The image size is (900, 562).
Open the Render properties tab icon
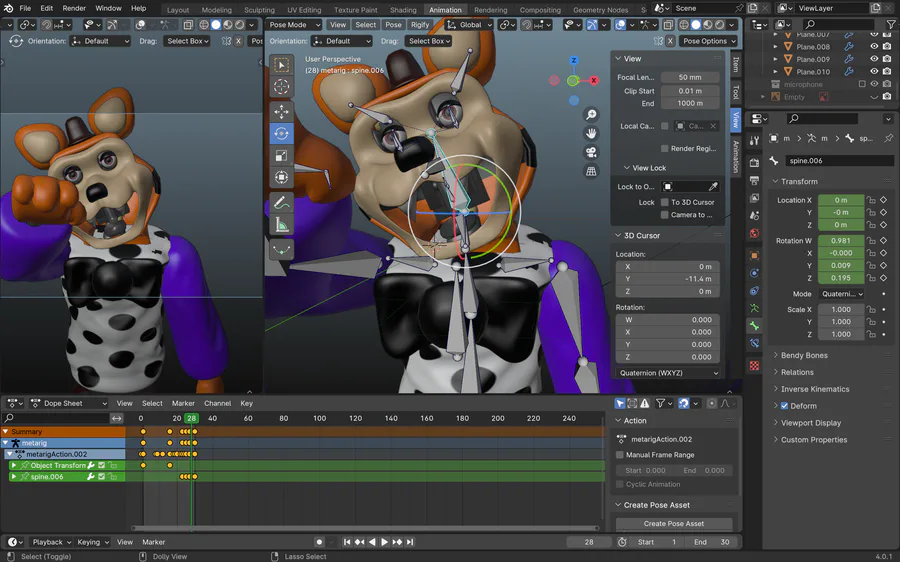point(754,163)
